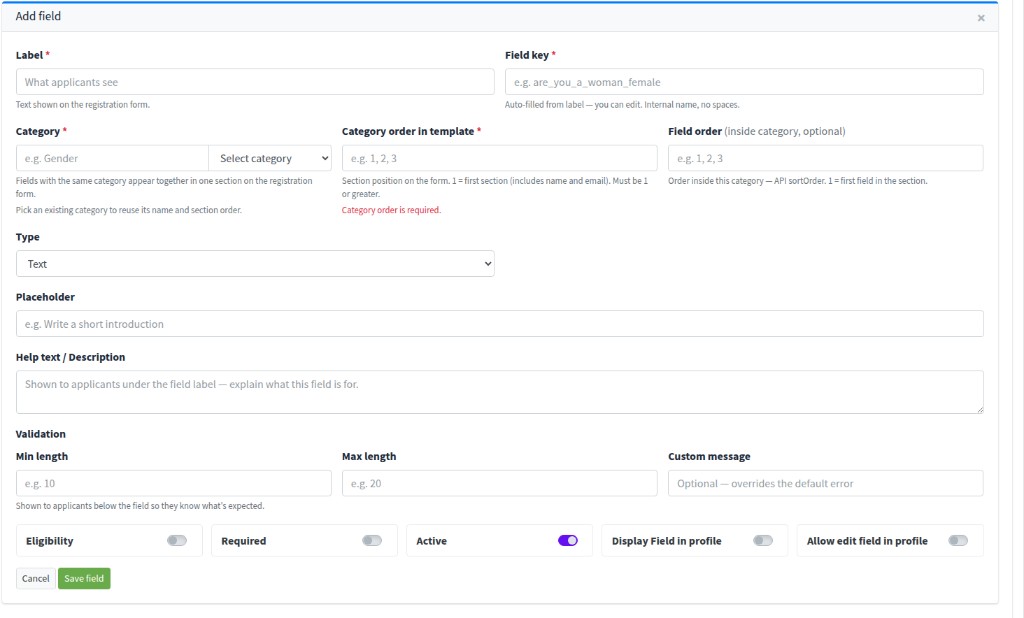1024x618 pixels.
Task: Click the Min length input
Action: click(174, 483)
